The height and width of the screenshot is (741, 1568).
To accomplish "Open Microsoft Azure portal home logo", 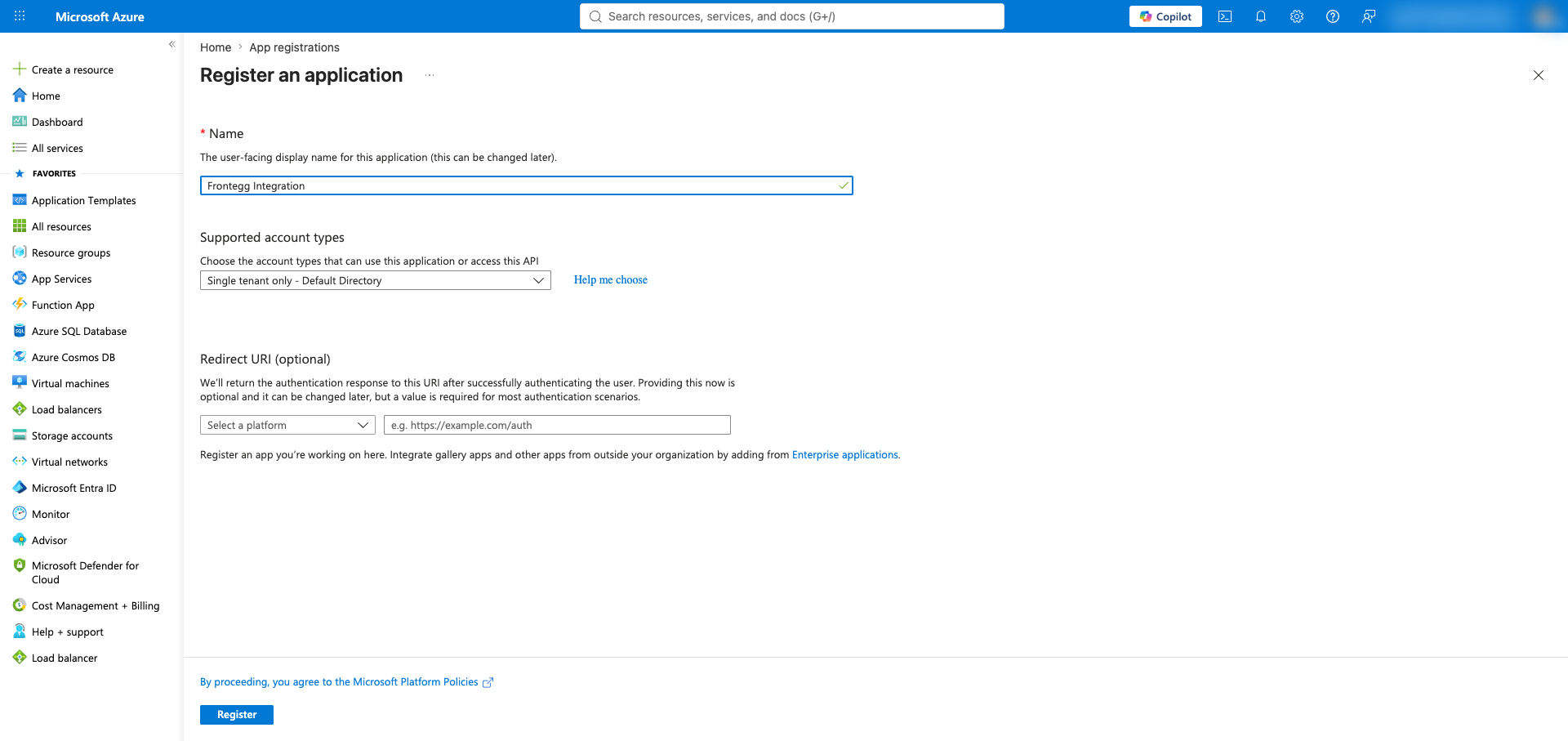I will click(x=100, y=16).
